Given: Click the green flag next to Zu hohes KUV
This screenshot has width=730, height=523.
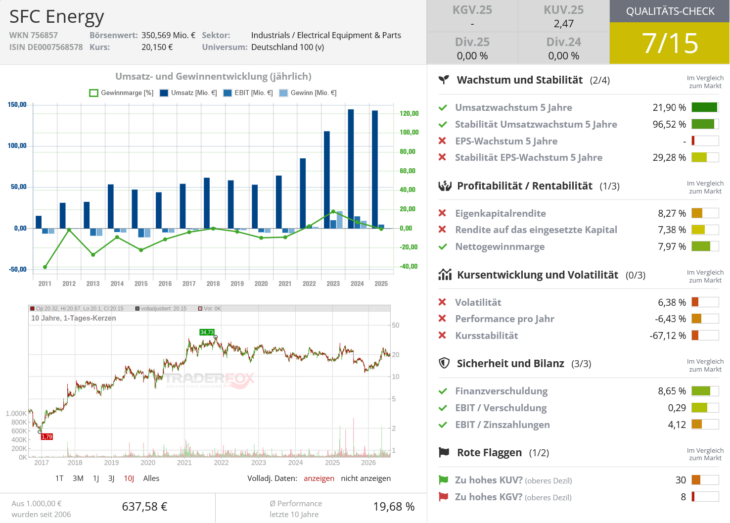Looking at the screenshot, I should (443, 480).
